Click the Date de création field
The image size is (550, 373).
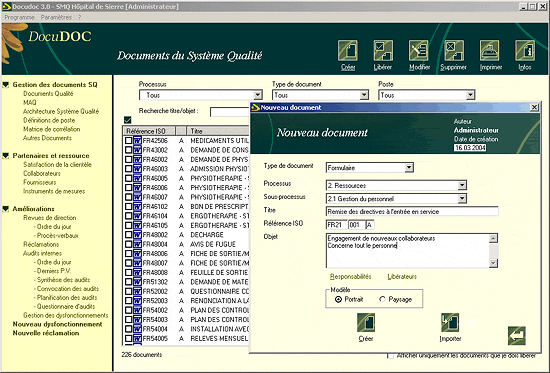click(x=470, y=148)
